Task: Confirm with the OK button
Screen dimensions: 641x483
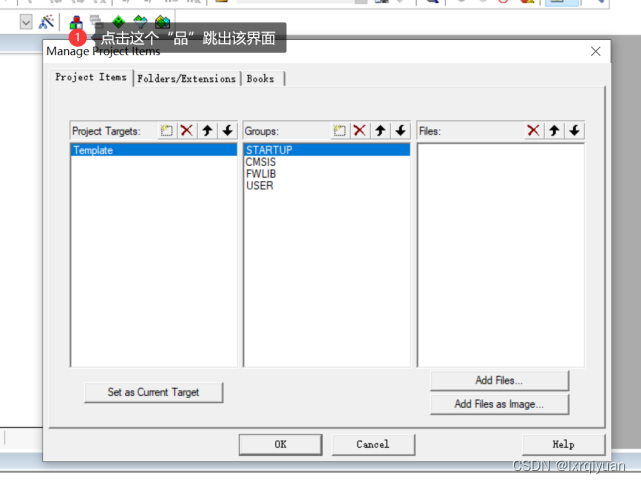Action: (x=280, y=445)
